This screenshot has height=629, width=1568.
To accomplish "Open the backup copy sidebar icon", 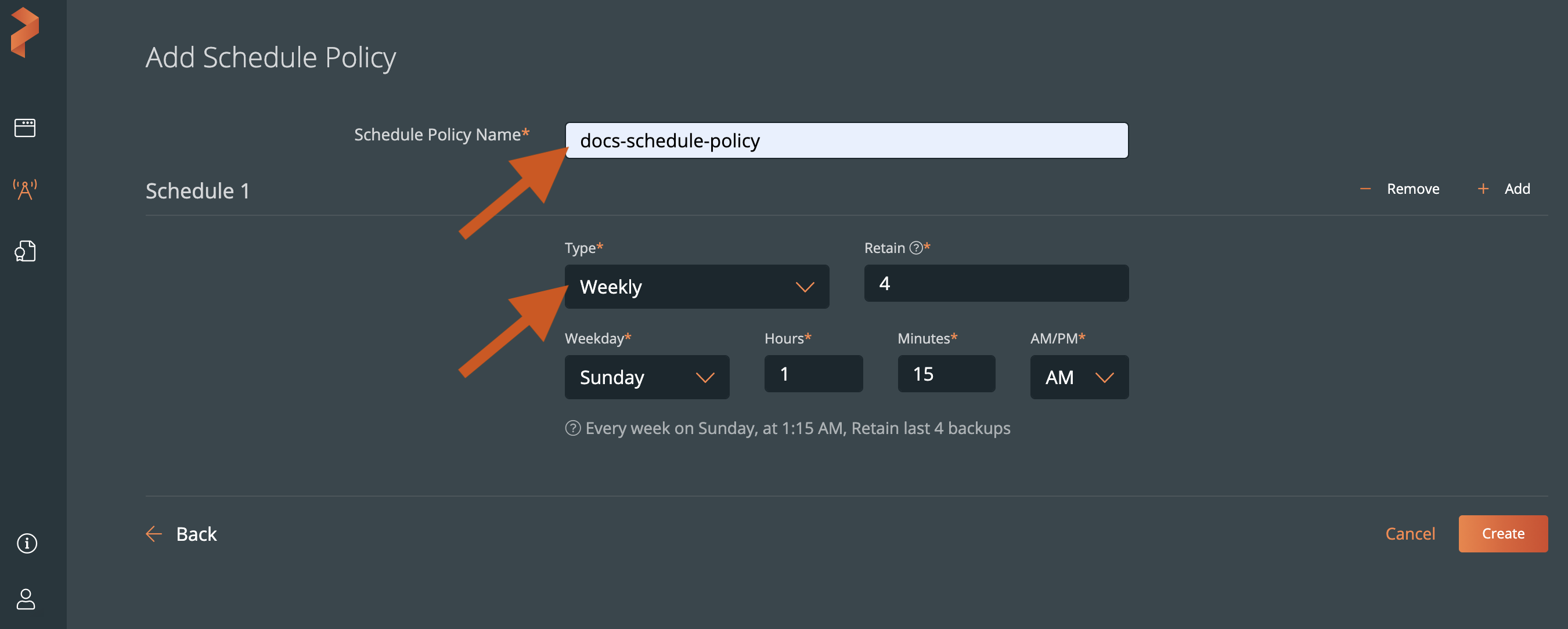I will point(25,251).
